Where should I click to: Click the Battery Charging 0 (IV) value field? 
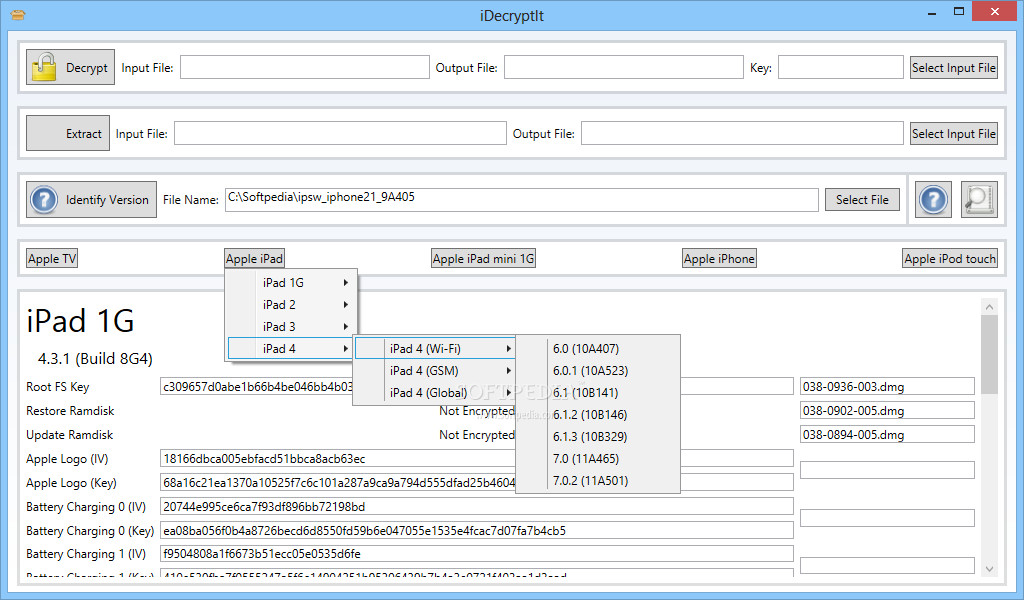477,507
